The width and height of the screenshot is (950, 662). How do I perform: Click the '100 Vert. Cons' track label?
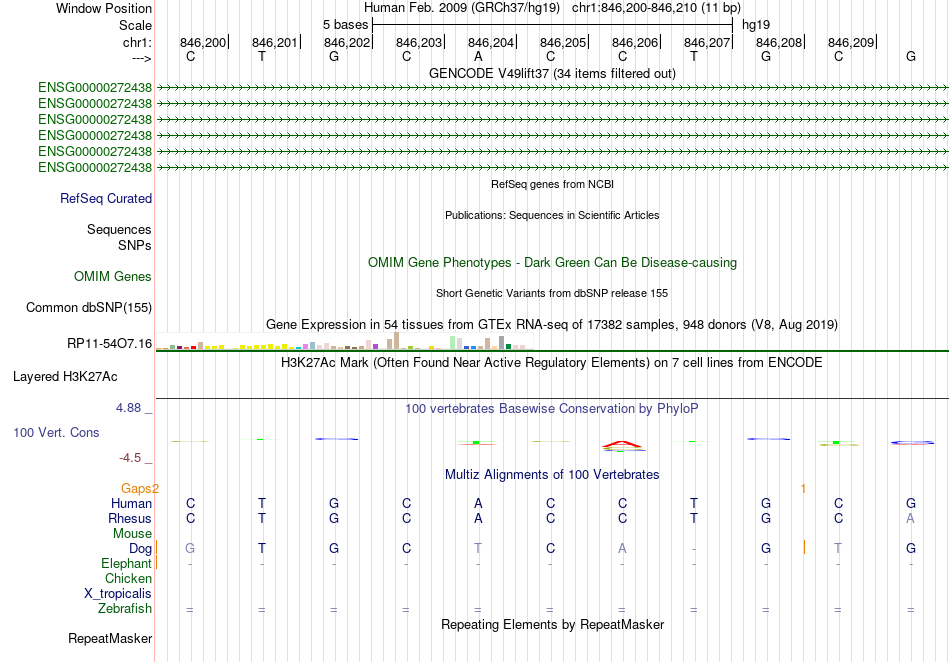[56, 432]
